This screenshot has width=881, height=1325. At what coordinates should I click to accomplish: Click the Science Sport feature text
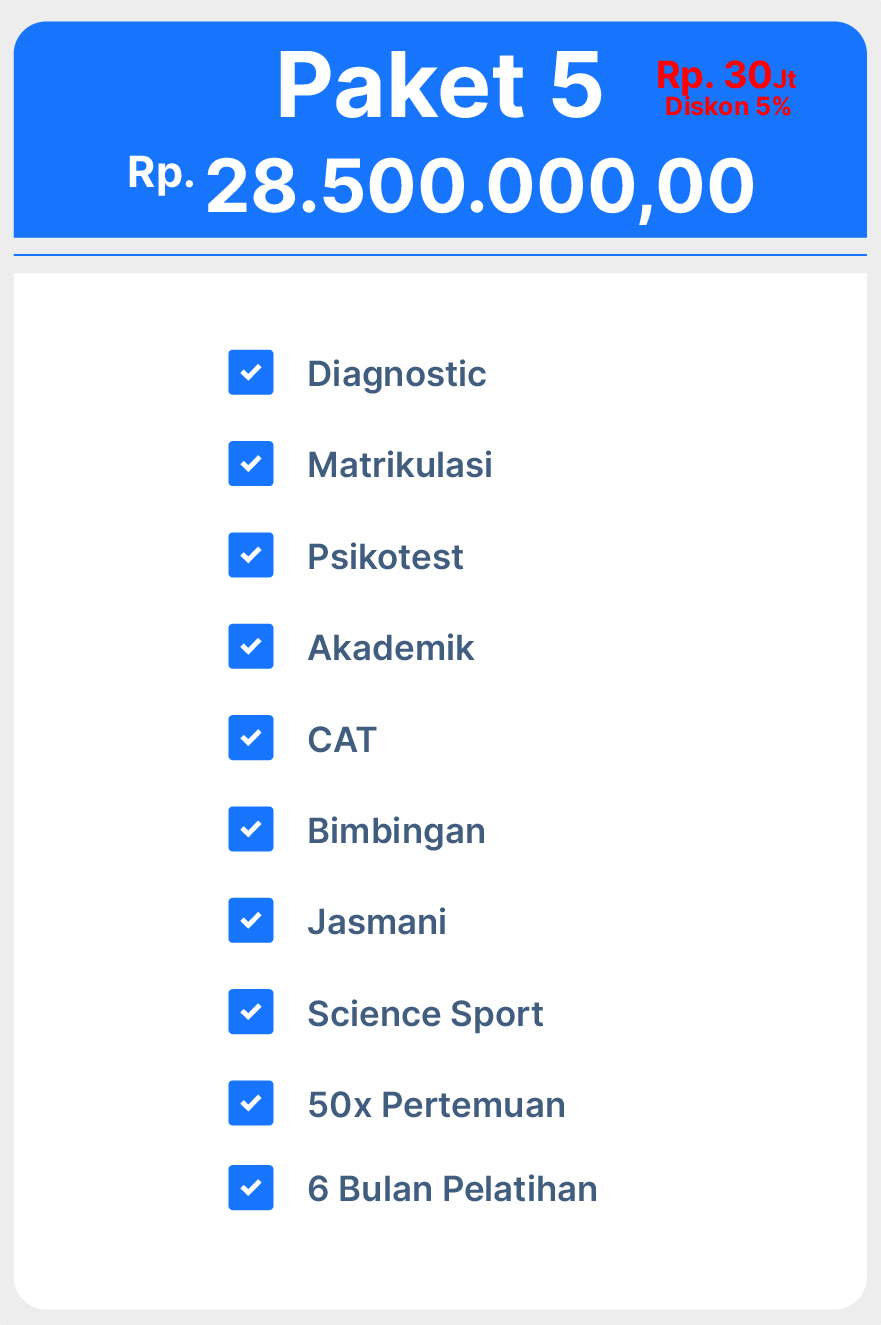[x=425, y=1014]
